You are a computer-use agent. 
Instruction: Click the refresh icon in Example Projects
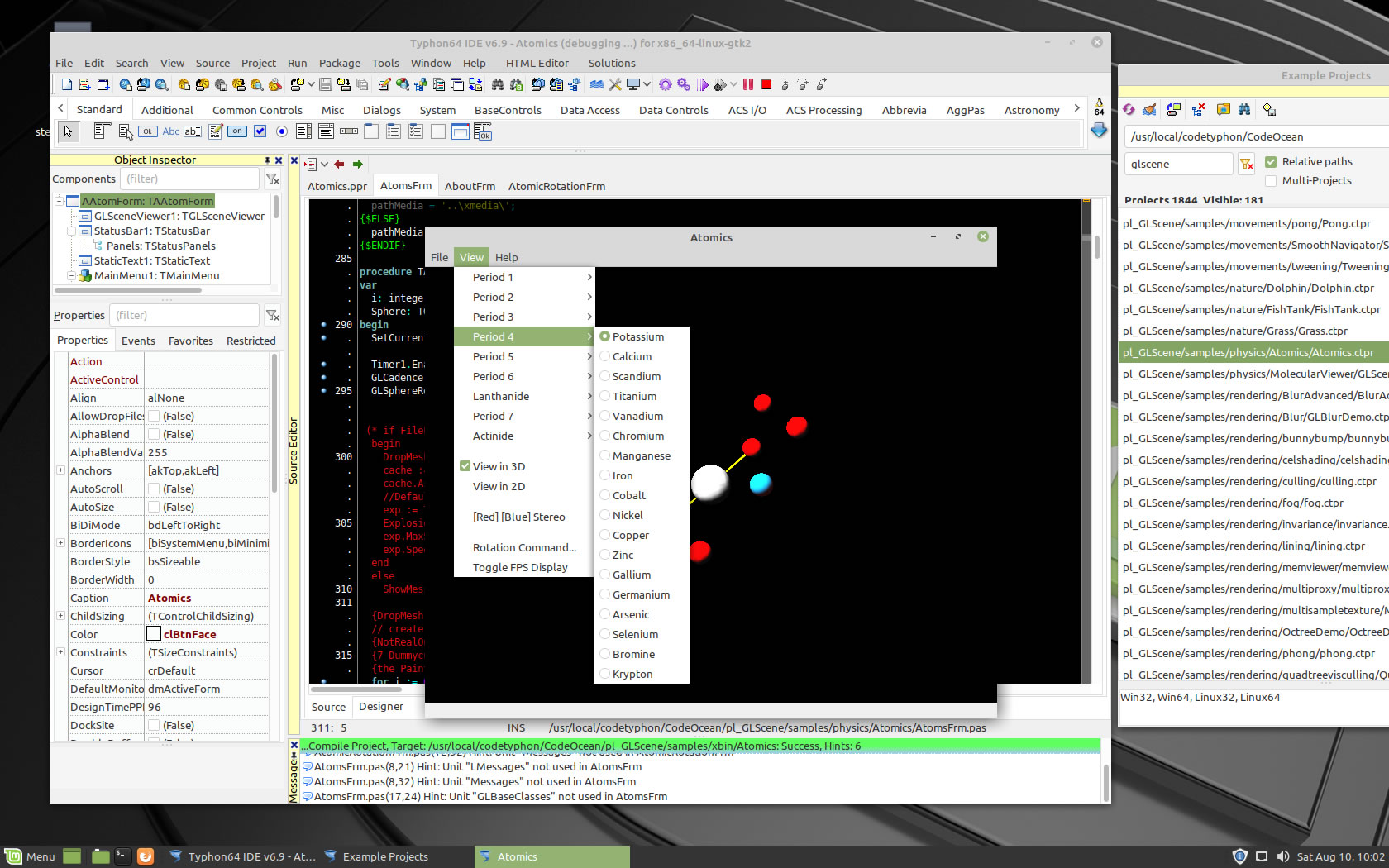(x=1129, y=109)
